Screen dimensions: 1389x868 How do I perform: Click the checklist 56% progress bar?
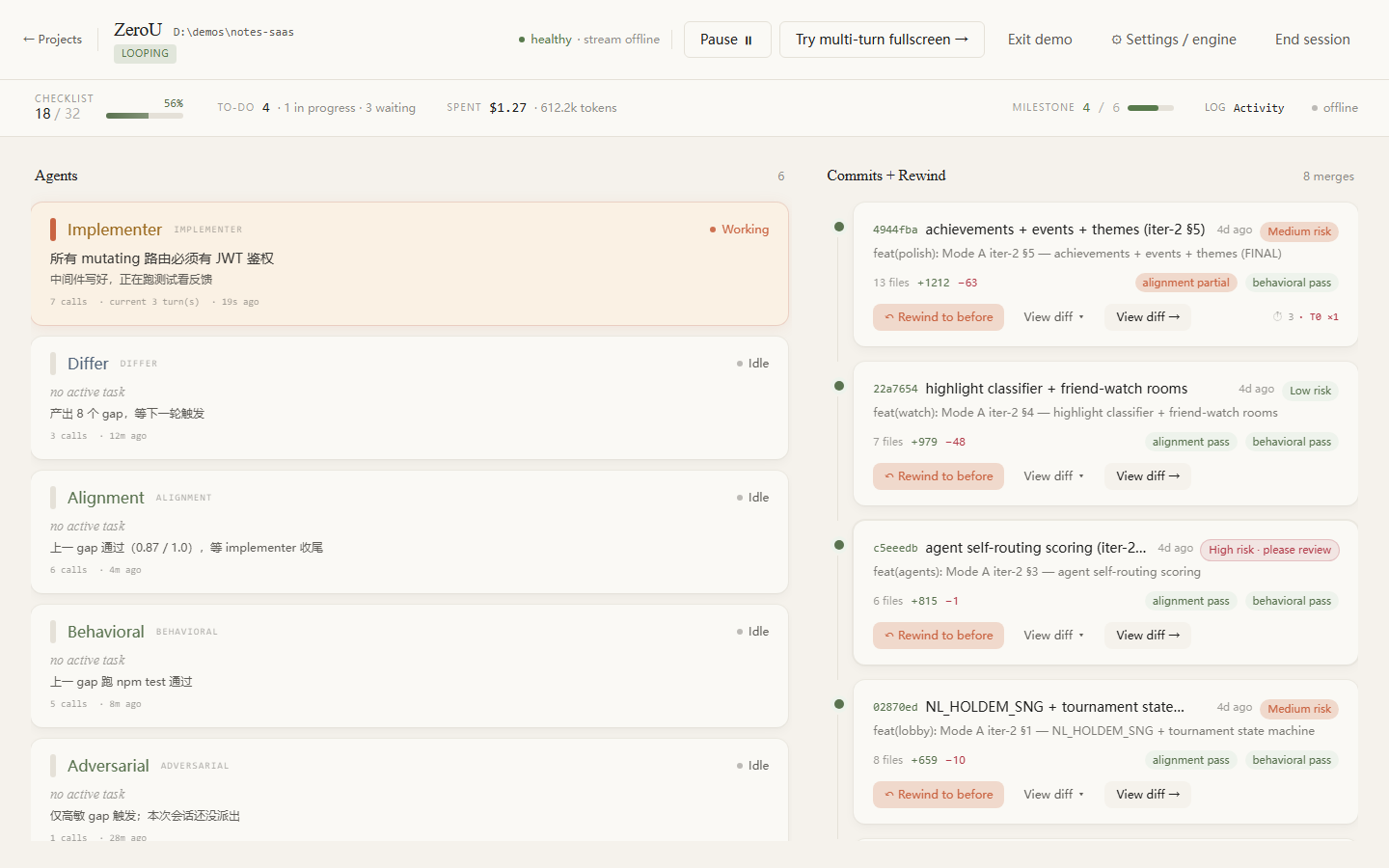tap(145, 116)
